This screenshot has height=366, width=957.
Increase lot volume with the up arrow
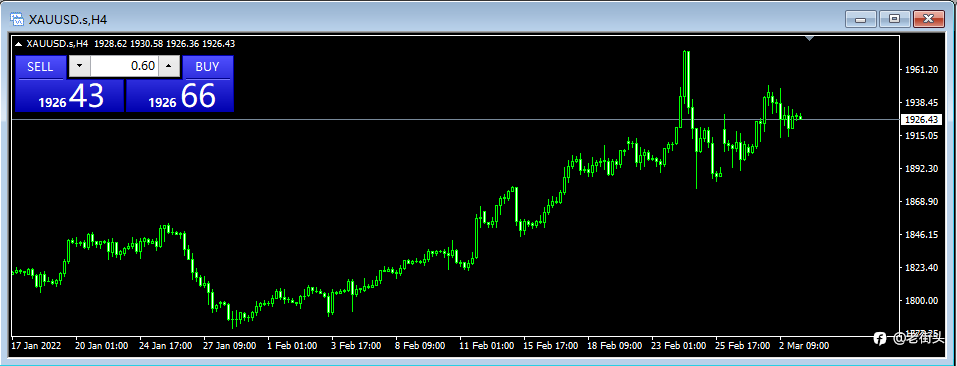[x=169, y=66]
